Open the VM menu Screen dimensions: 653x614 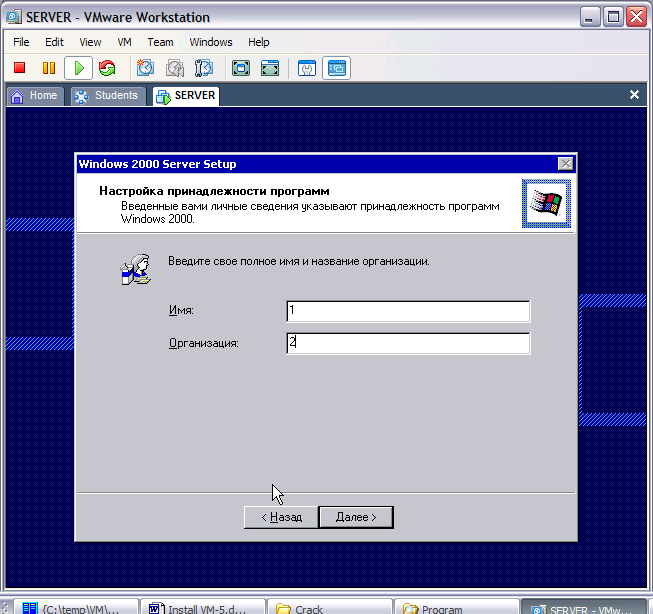(x=124, y=42)
